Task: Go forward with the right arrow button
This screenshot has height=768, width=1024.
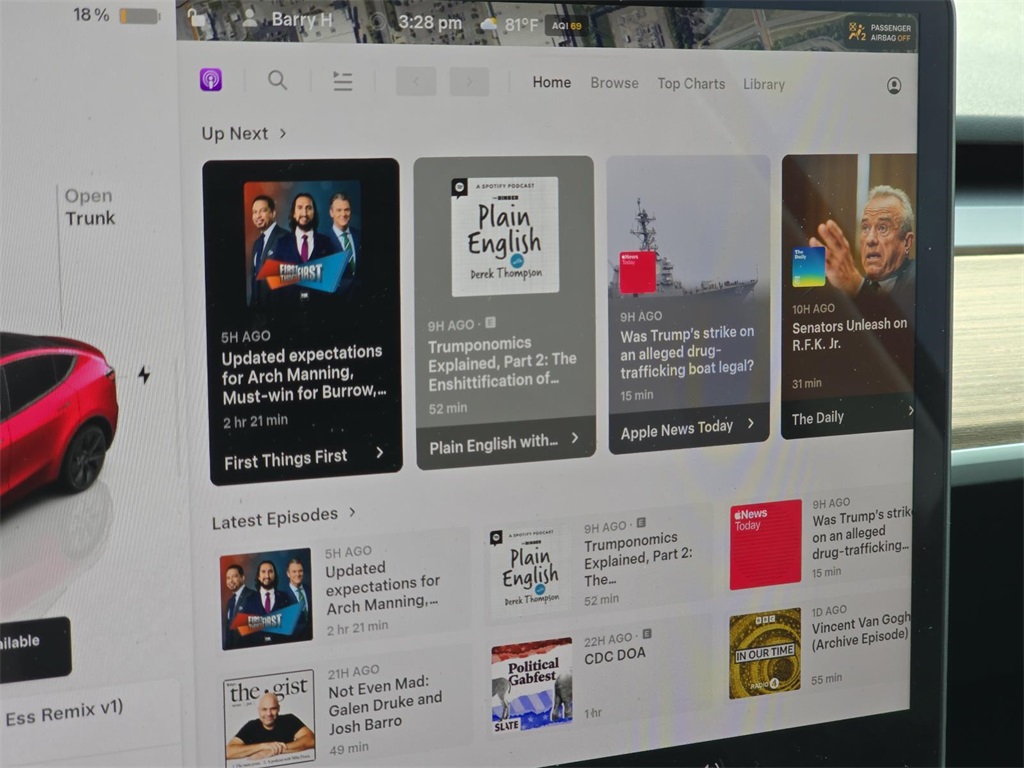Action: [x=469, y=82]
